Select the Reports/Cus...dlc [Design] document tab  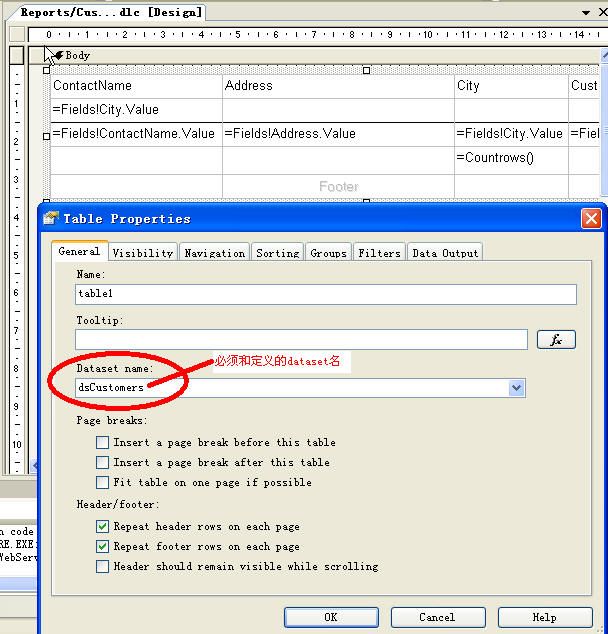point(112,12)
